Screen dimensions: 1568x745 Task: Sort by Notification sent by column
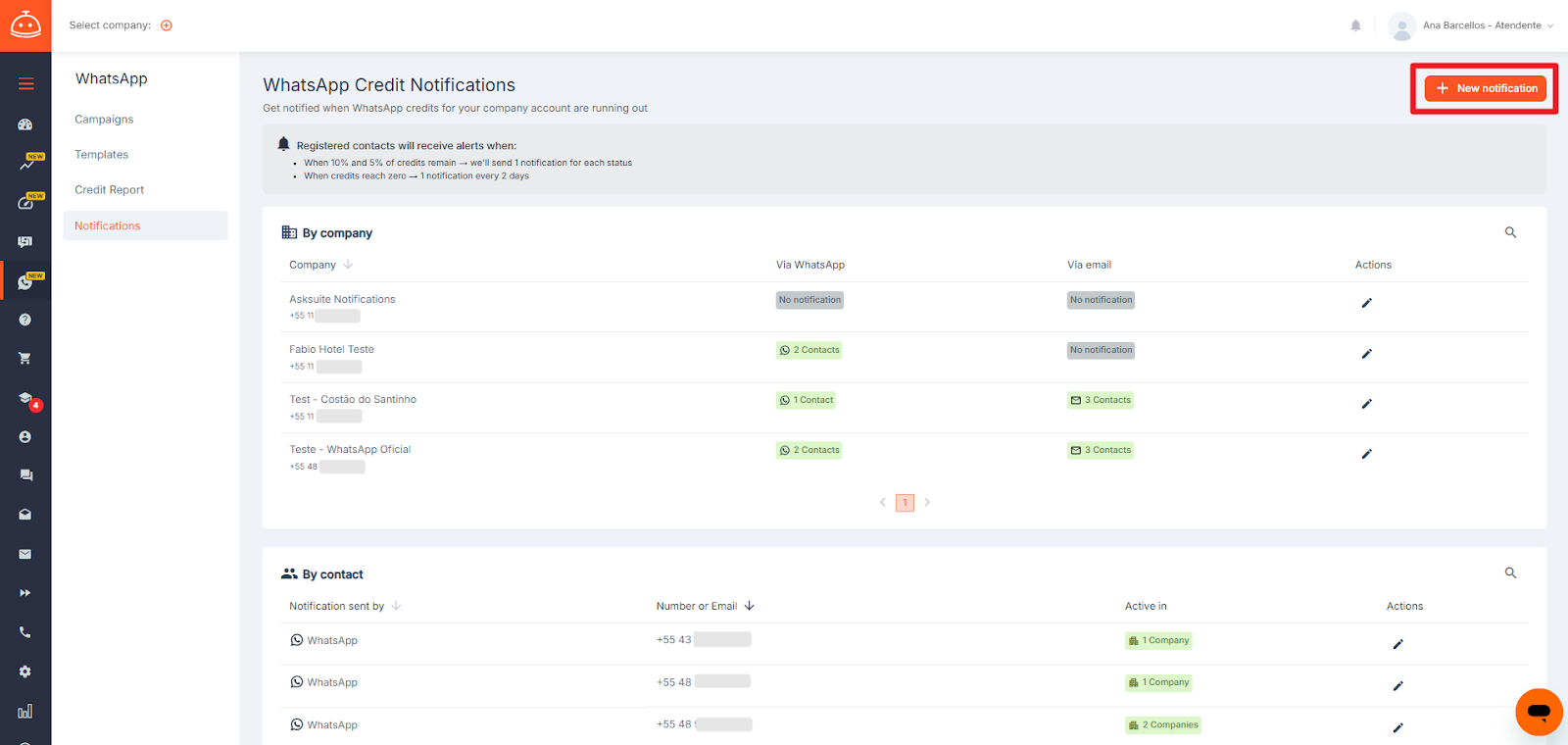pyautogui.click(x=345, y=606)
